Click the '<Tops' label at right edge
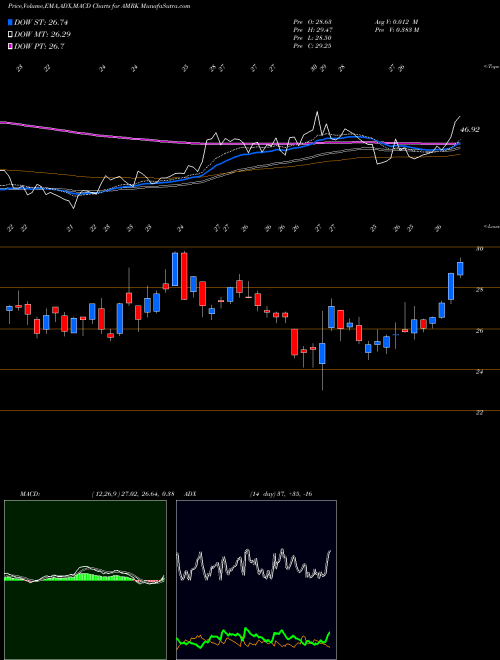The width and height of the screenshot is (500, 660). (x=491, y=67)
